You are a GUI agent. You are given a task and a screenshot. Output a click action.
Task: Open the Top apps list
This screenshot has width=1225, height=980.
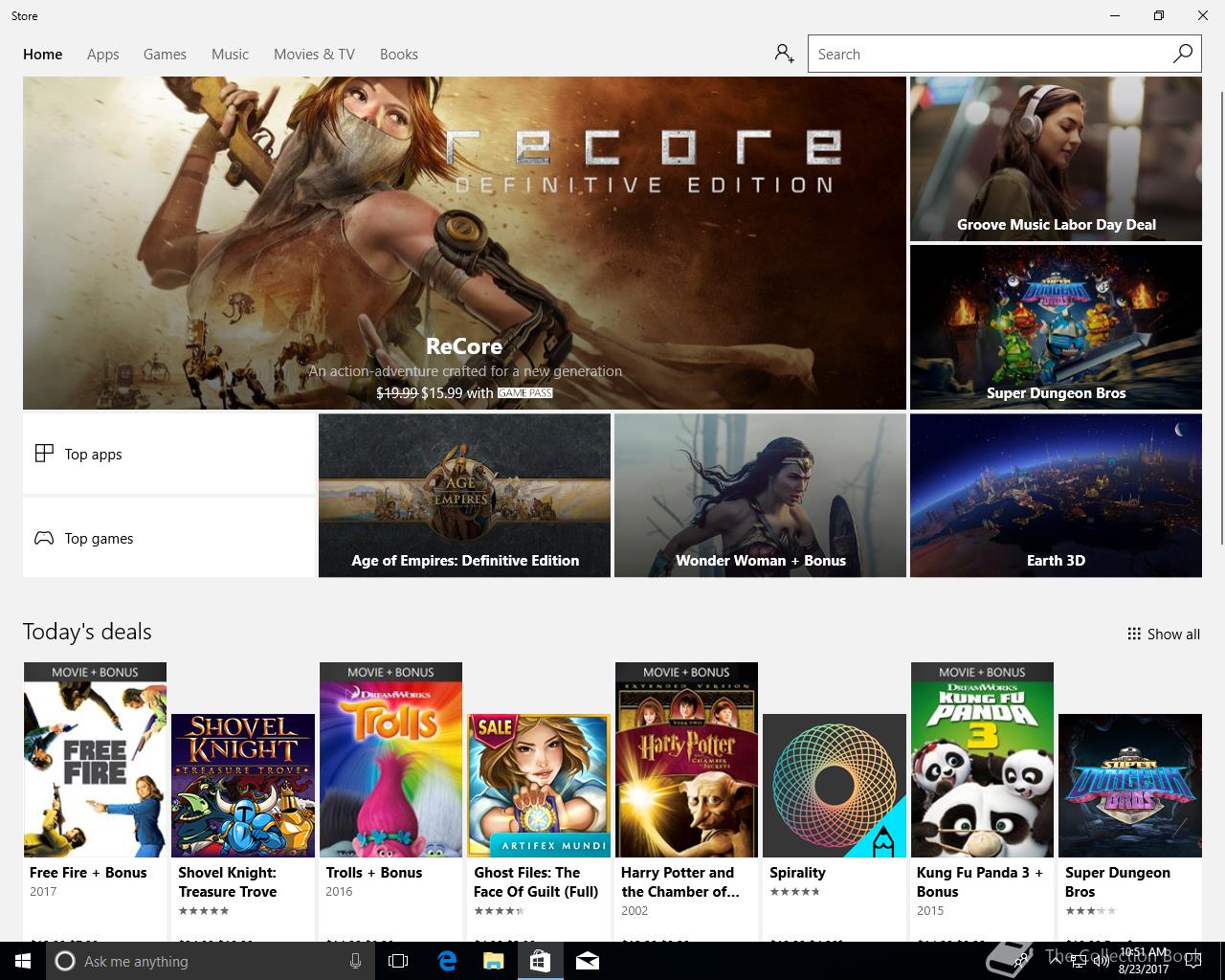point(168,454)
